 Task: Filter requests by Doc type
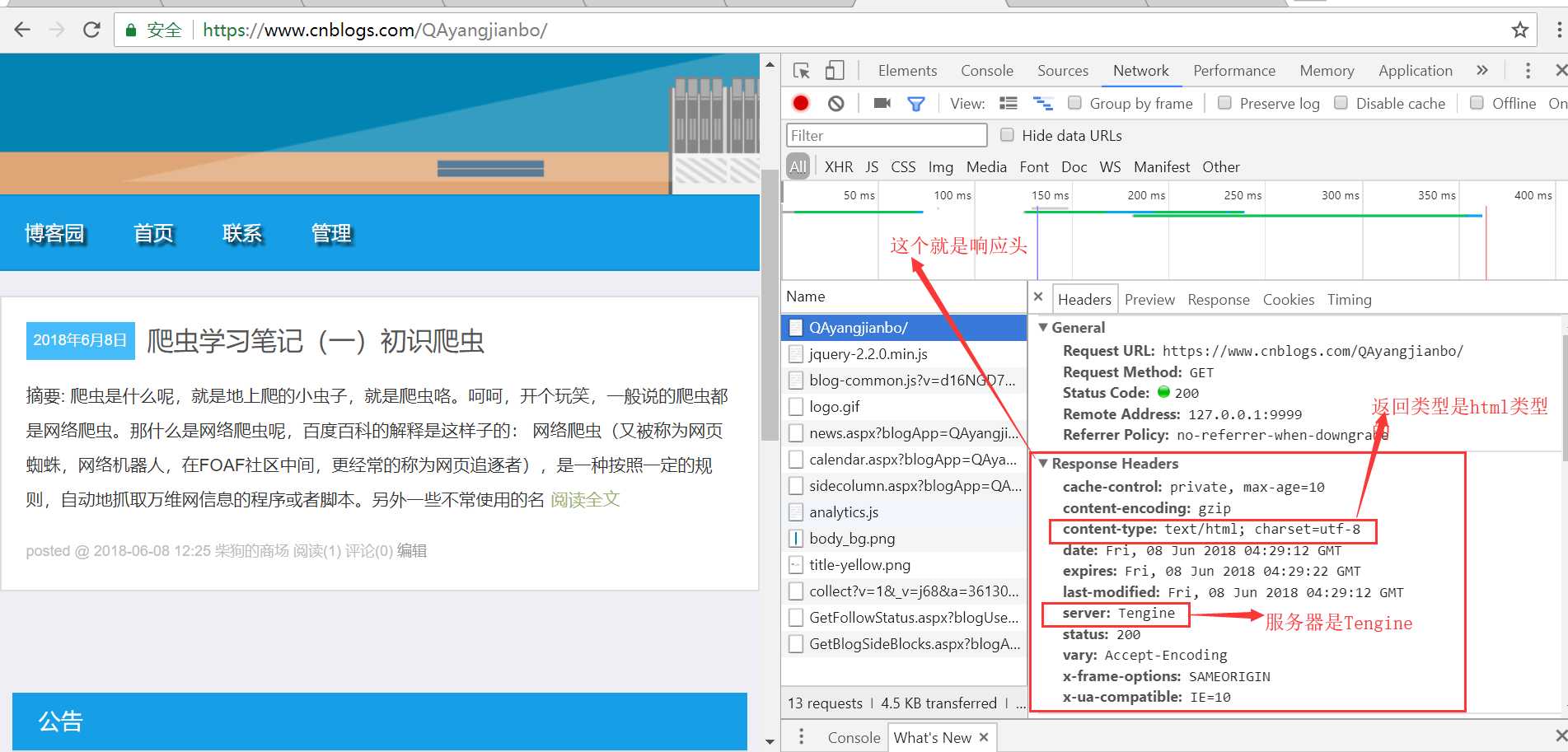click(x=1074, y=167)
